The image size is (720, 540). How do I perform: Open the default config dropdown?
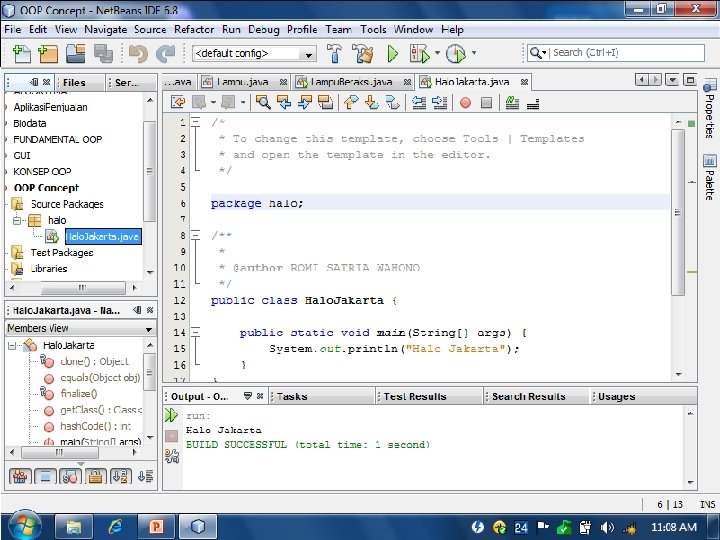pyautogui.click(x=253, y=53)
